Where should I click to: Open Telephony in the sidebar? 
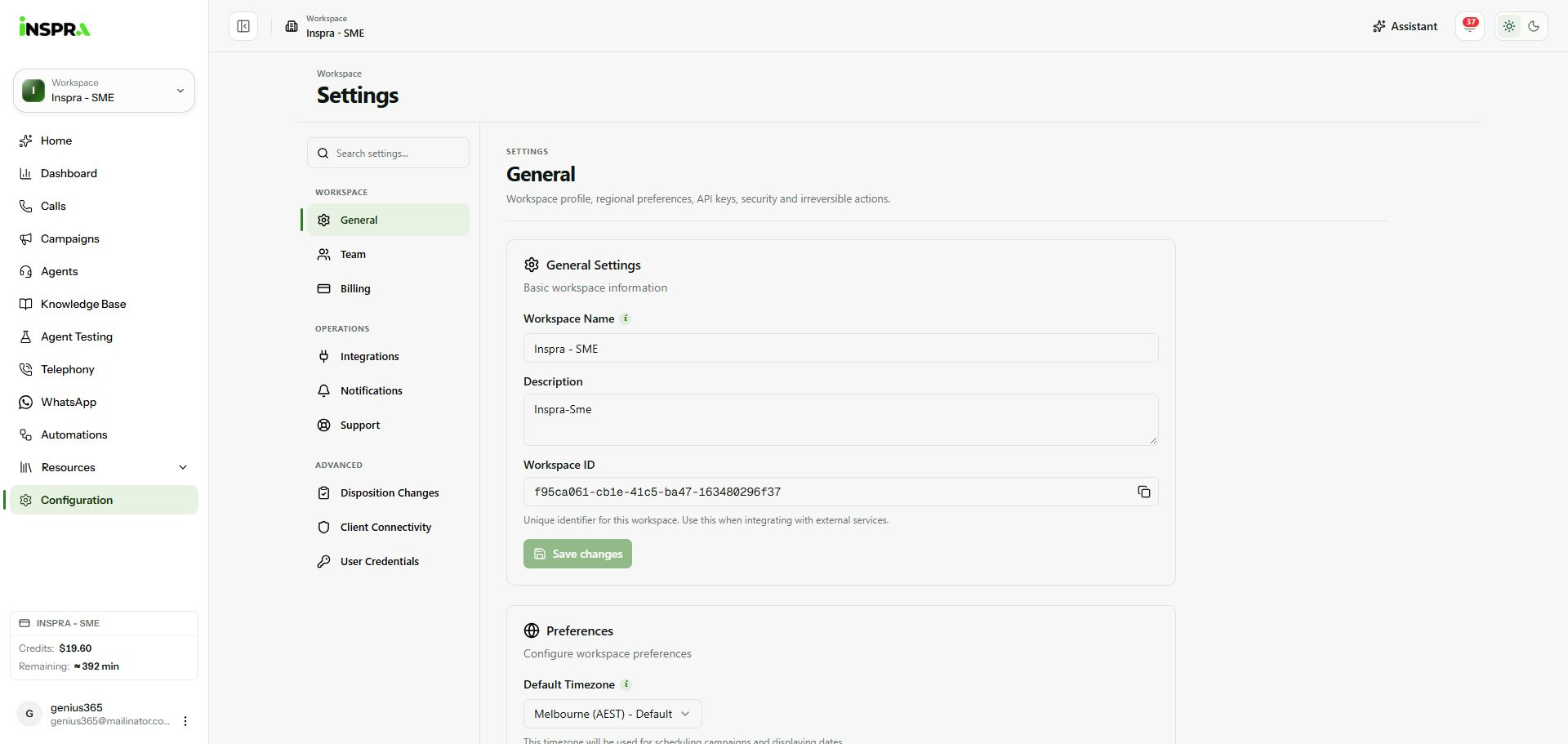104,369
